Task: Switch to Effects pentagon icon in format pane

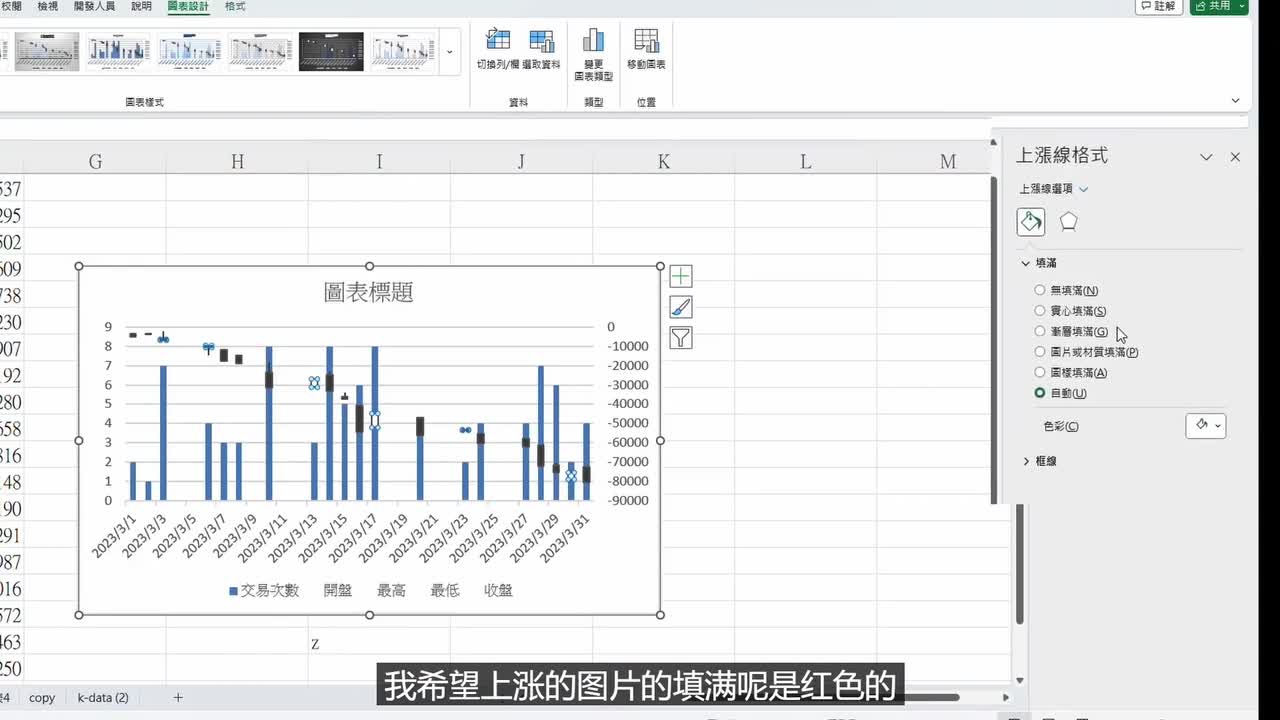Action: [x=1068, y=222]
